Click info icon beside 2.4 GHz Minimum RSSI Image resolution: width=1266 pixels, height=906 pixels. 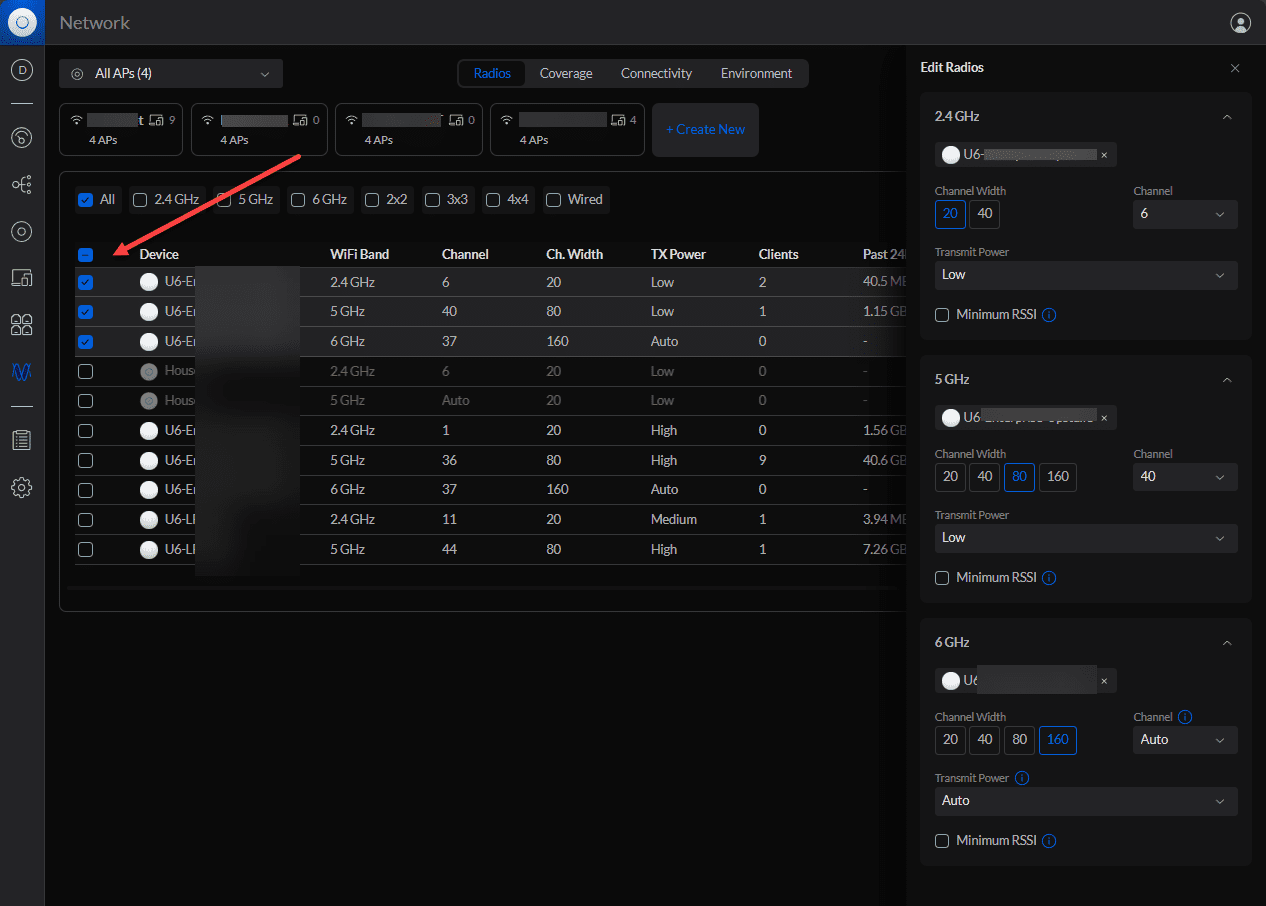click(1049, 315)
